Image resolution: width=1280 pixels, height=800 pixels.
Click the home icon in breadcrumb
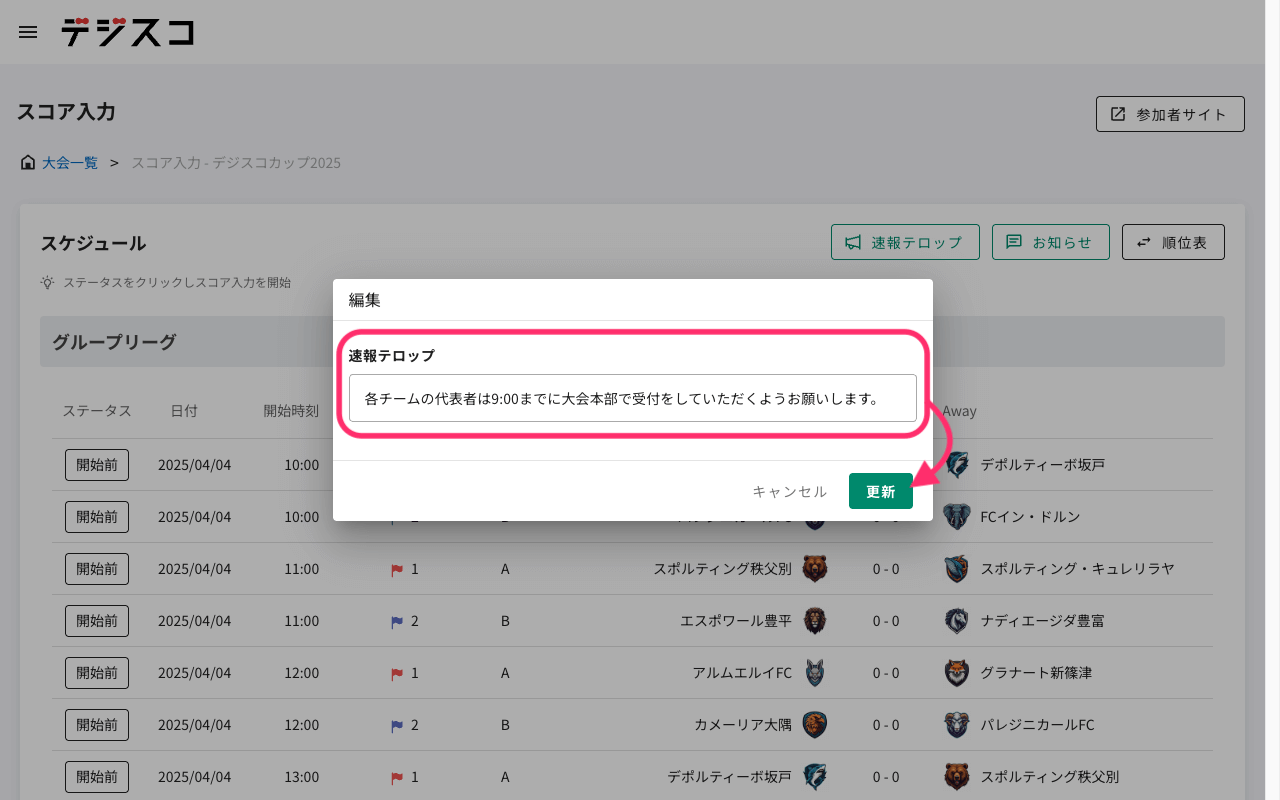(x=28, y=162)
